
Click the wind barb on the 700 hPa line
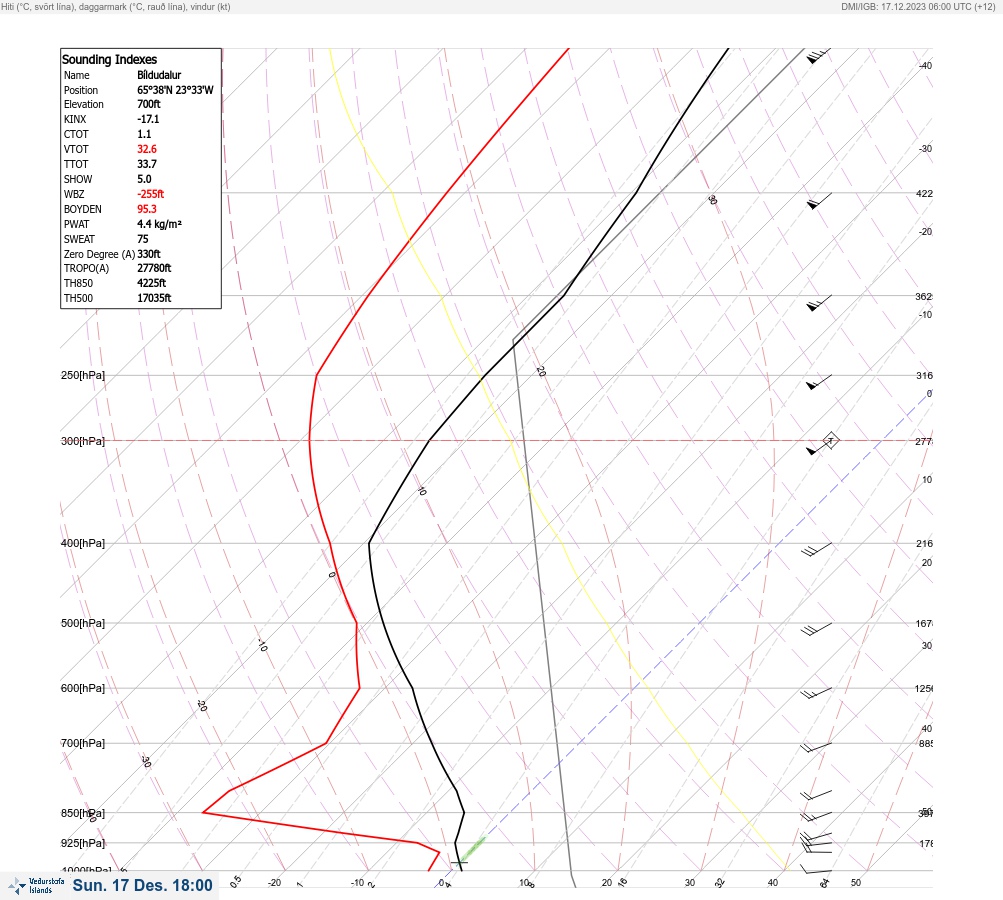816,746
